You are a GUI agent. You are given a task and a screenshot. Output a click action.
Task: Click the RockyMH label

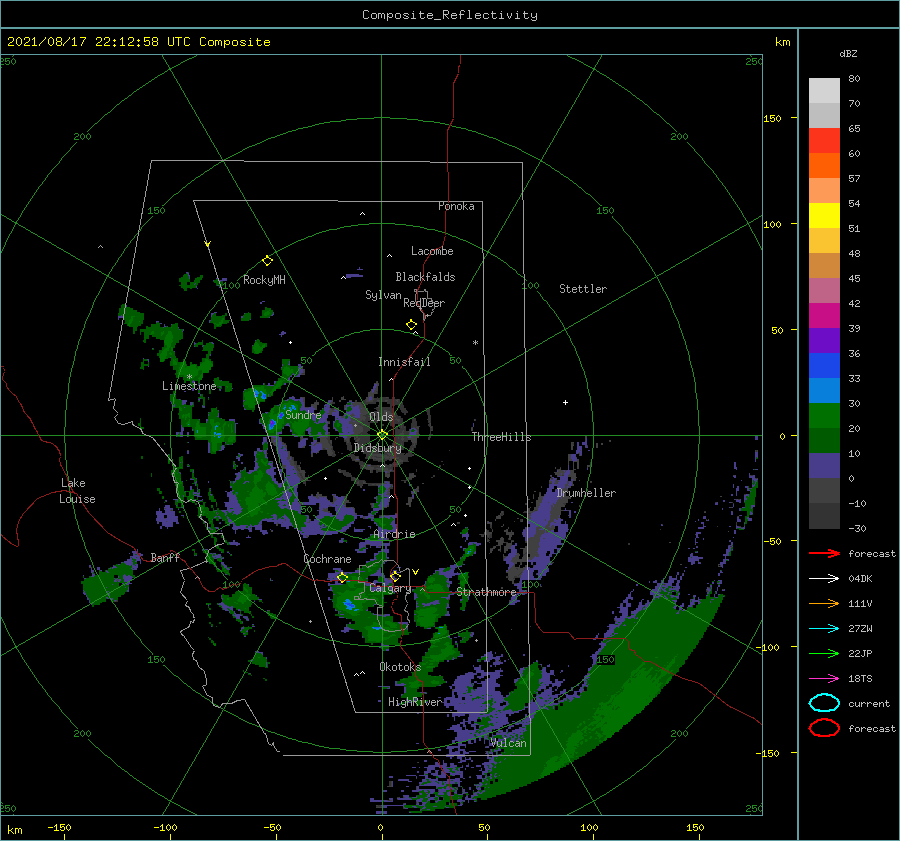pos(264,280)
